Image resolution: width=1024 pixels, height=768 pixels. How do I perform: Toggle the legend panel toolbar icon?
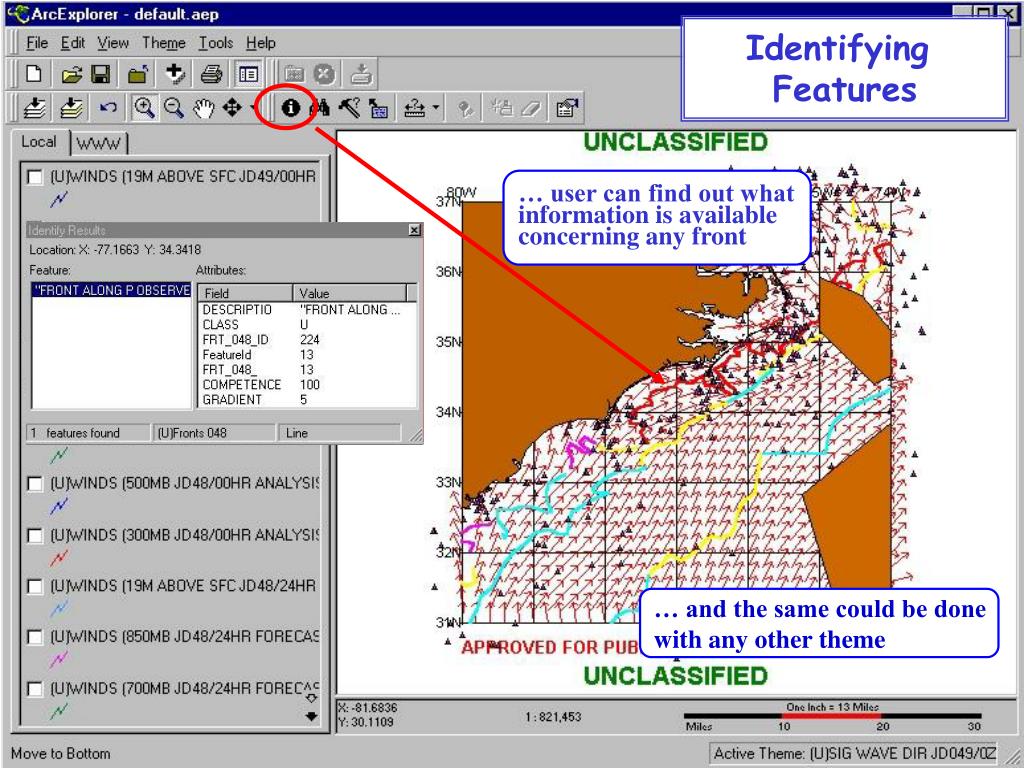[x=248, y=74]
